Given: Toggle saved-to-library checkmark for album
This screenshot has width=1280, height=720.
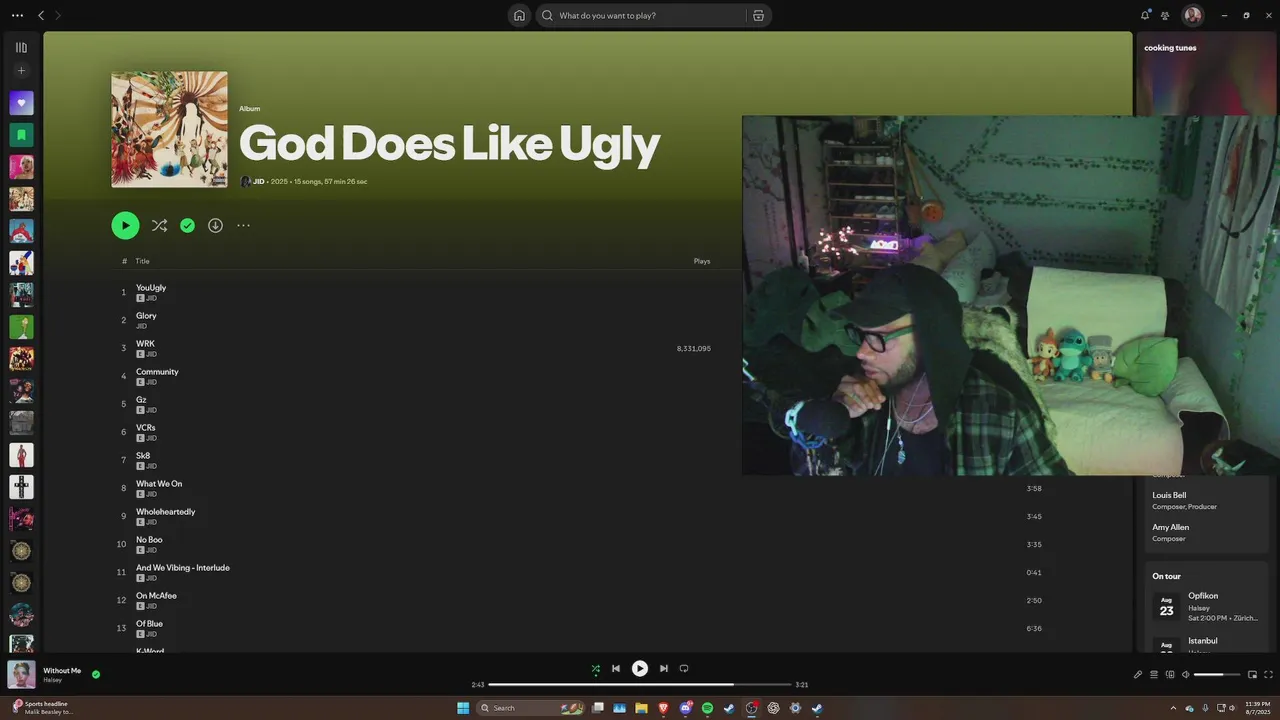Looking at the screenshot, I should click(187, 225).
